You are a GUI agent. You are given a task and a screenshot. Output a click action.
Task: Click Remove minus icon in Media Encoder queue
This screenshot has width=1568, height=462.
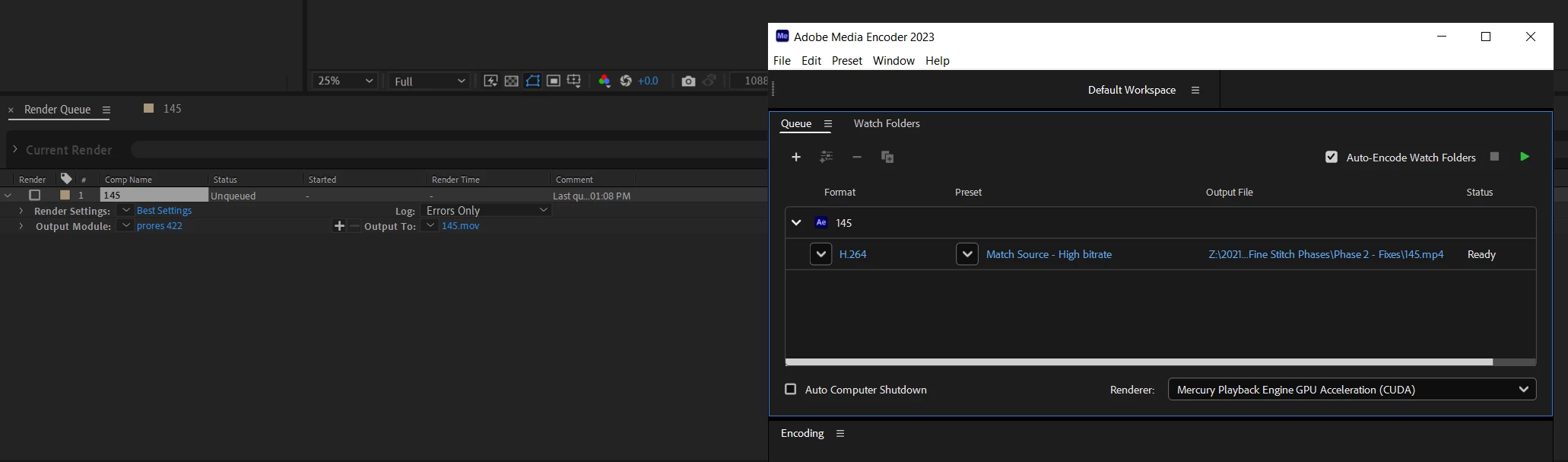pyautogui.click(x=857, y=157)
